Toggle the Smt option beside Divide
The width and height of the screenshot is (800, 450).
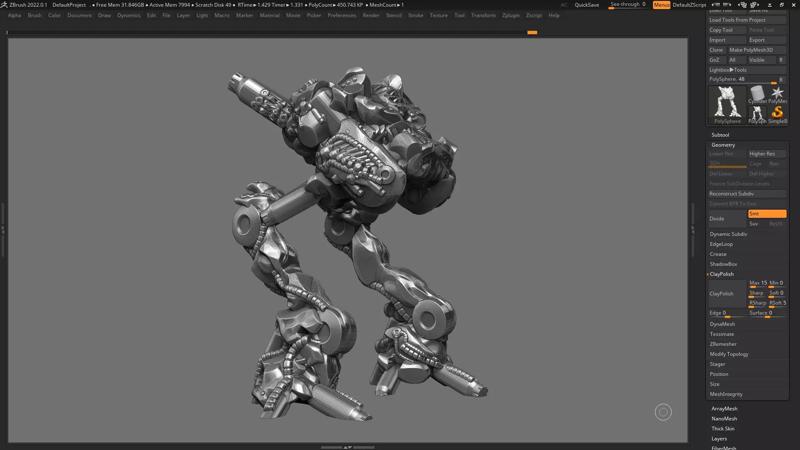pos(766,214)
